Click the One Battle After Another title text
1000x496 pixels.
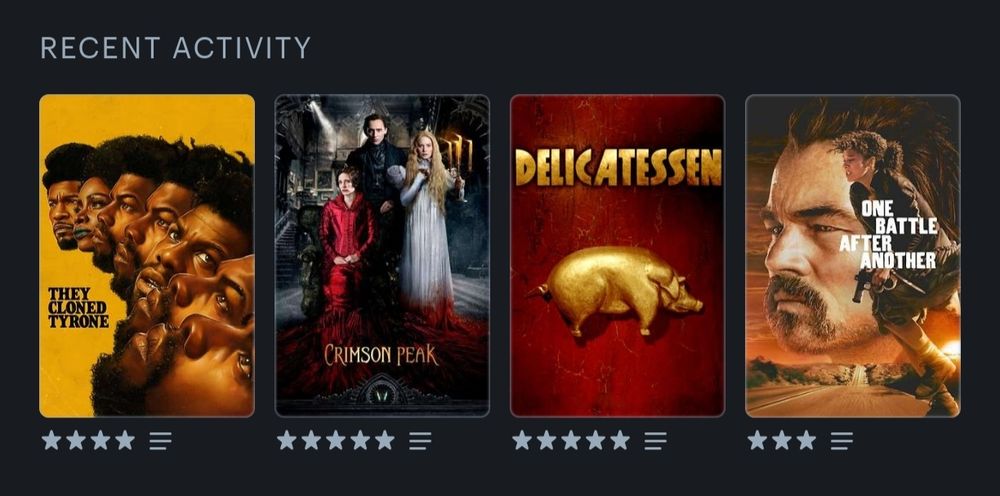(888, 235)
